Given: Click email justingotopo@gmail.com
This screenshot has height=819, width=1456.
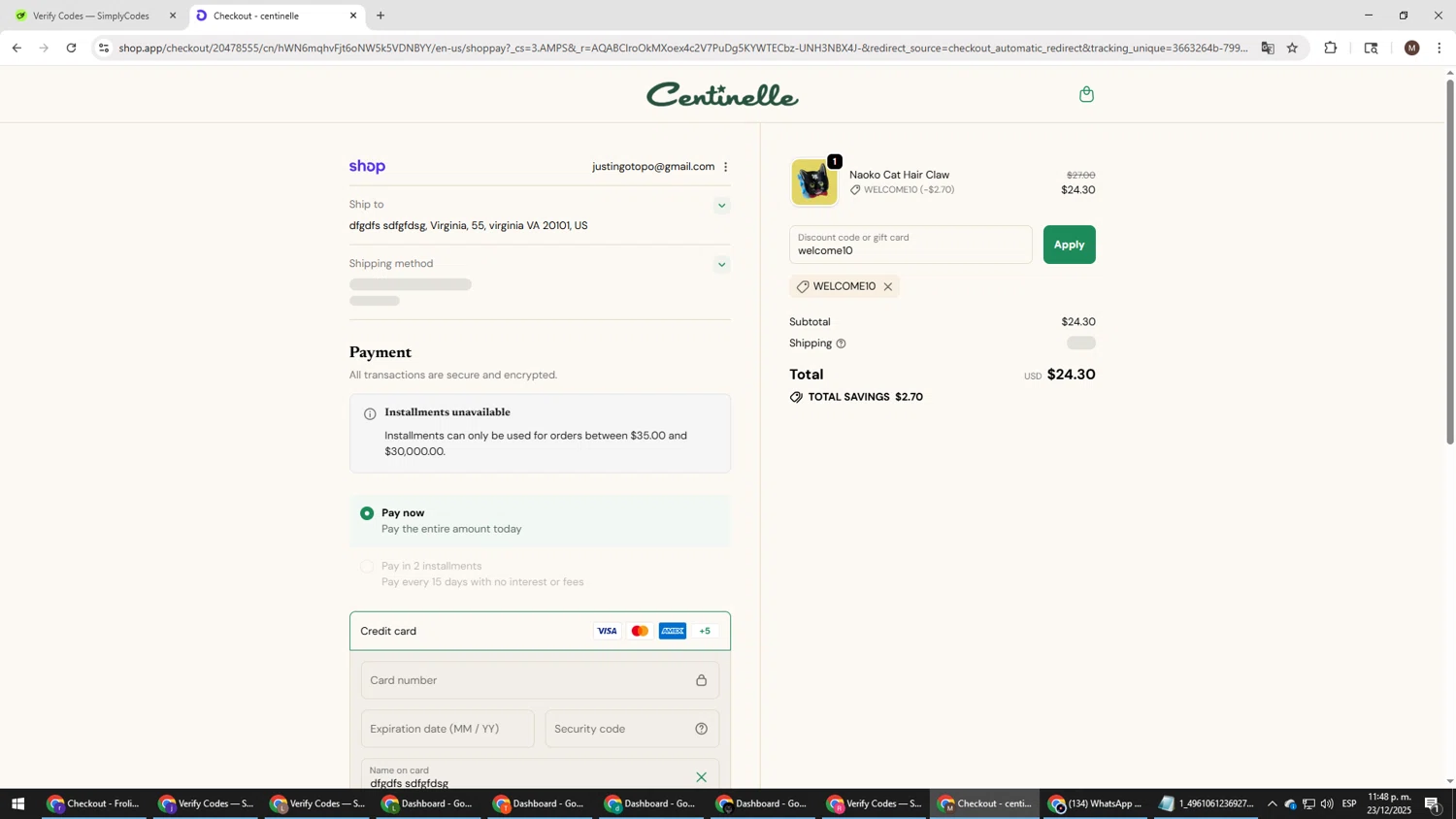Looking at the screenshot, I should pos(653,167).
